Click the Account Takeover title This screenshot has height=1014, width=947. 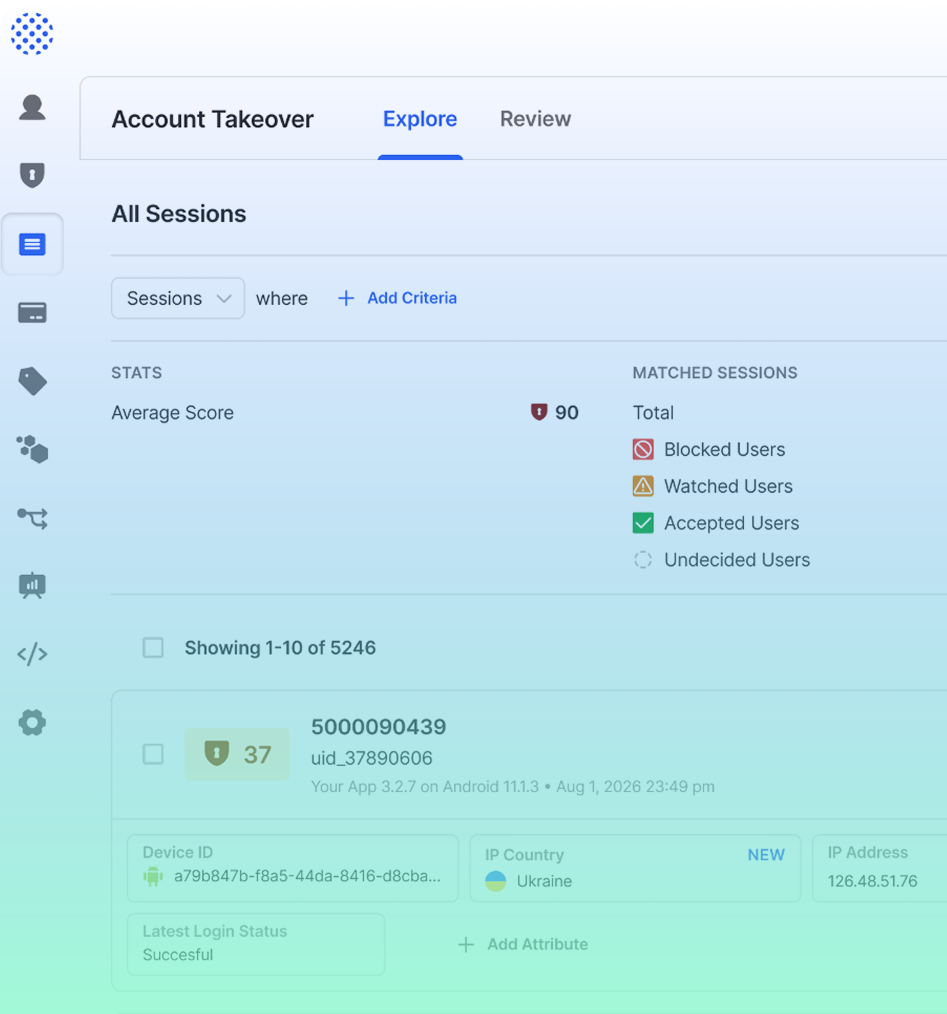(212, 119)
